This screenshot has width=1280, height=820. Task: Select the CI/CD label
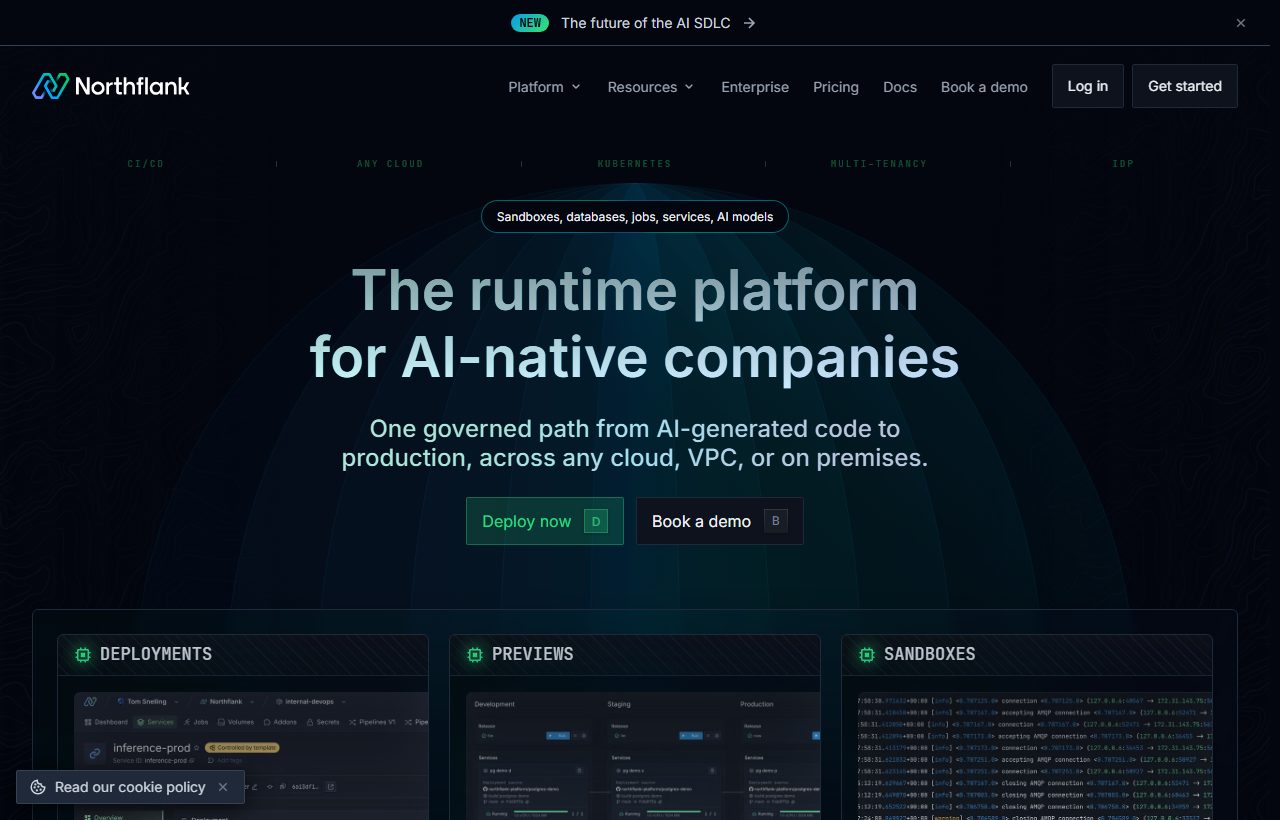pos(146,163)
